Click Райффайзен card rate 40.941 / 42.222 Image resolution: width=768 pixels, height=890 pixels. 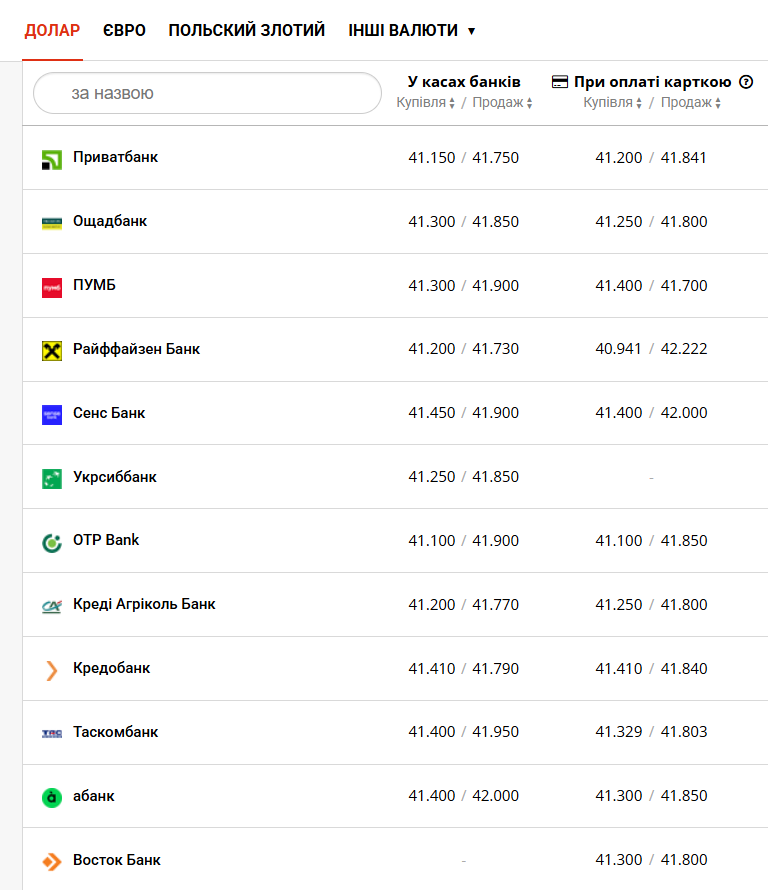point(651,349)
